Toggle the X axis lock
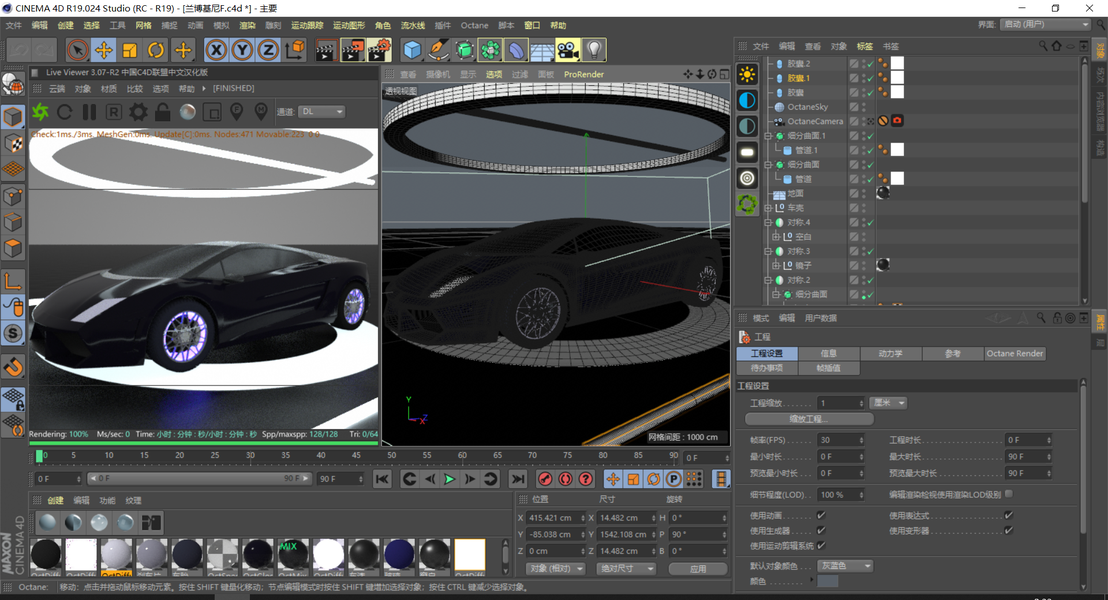1108x600 pixels. coord(216,50)
